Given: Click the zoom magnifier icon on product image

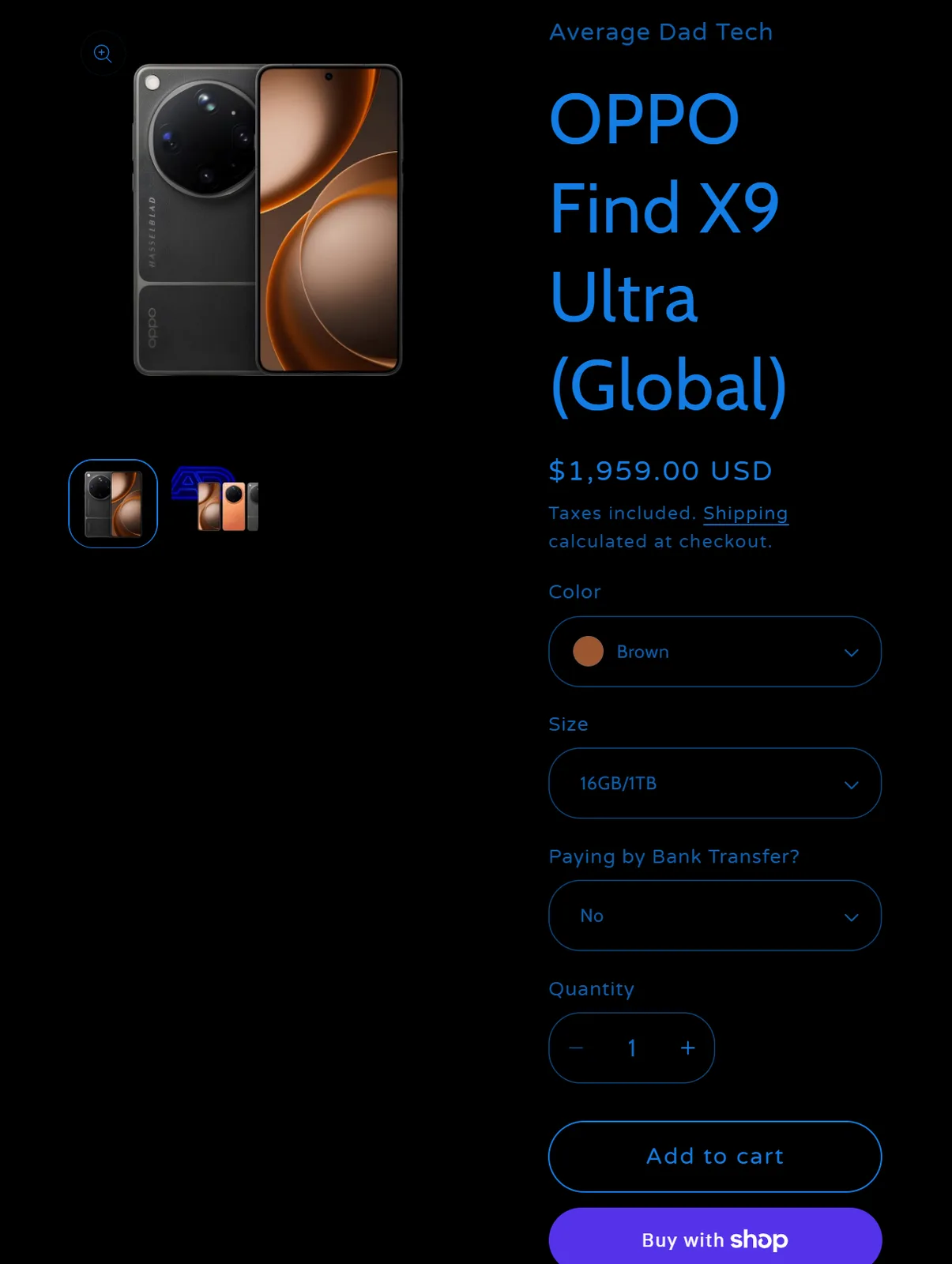Looking at the screenshot, I should (103, 53).
